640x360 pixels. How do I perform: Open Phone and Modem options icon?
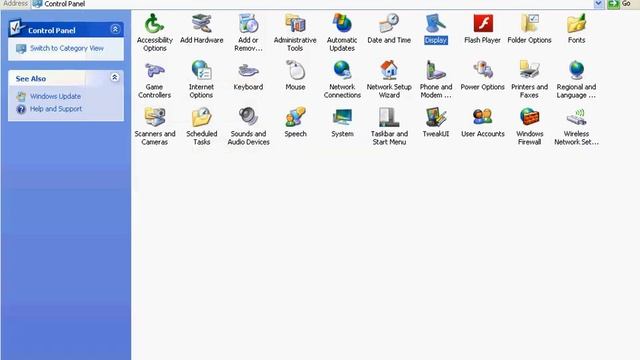pos(436,70)
